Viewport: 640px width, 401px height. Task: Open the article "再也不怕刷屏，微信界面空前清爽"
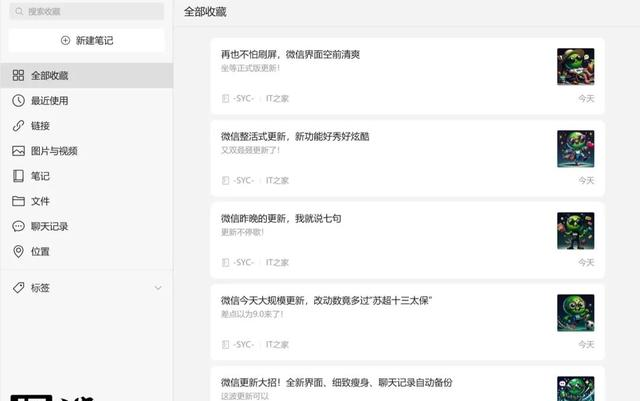(290, 54)
